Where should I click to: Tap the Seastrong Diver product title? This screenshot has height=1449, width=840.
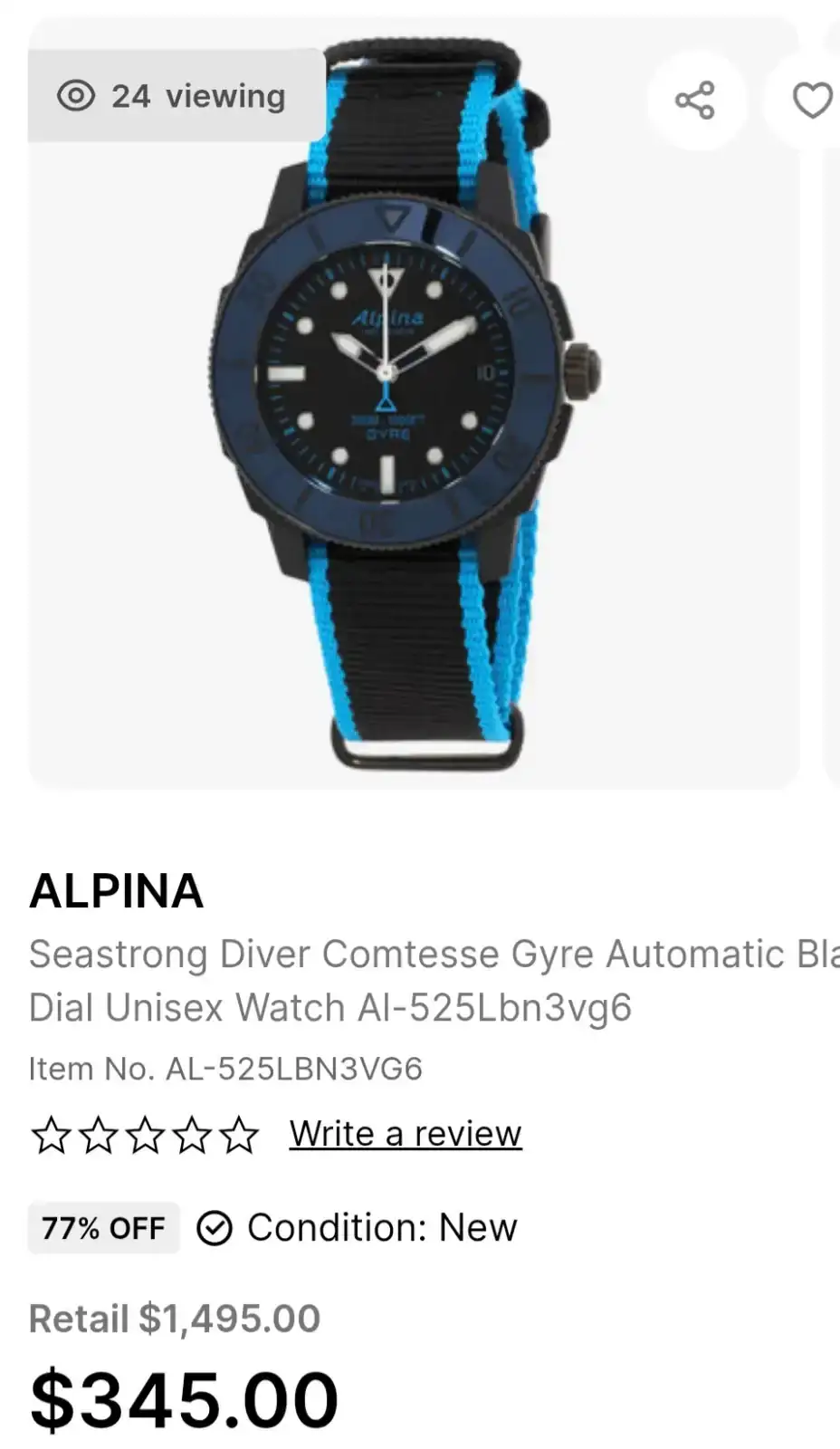[434, 981]
